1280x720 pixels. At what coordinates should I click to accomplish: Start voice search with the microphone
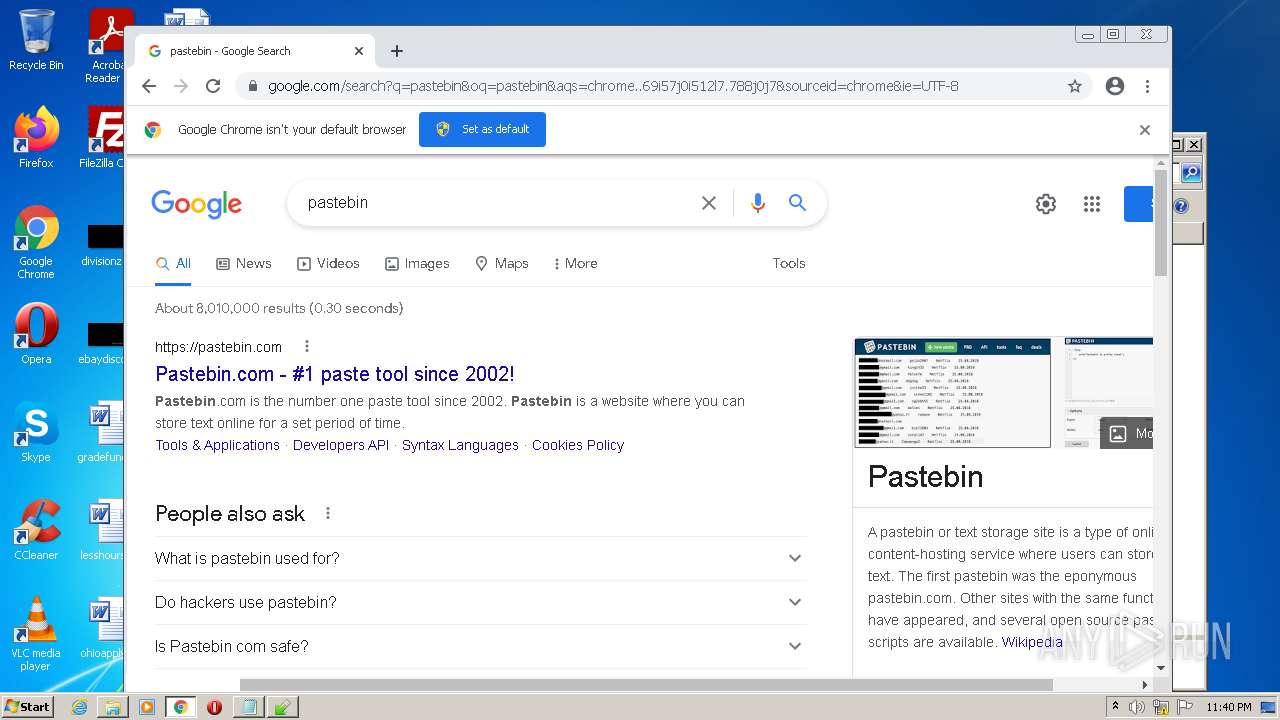758,203
